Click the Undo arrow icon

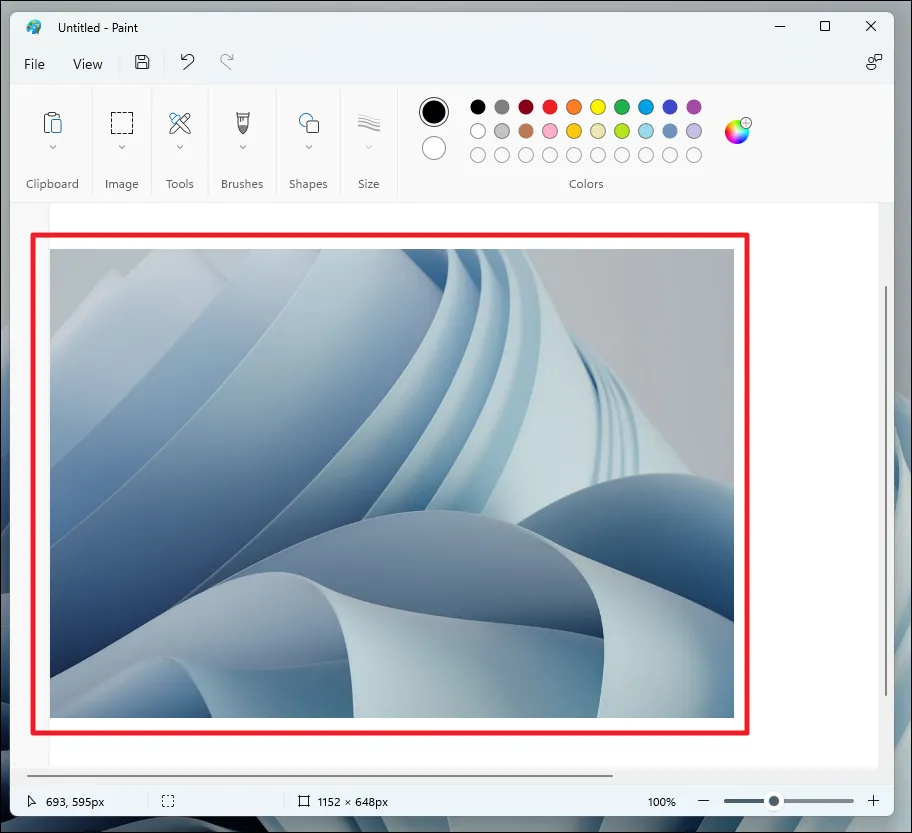(187, 63)
